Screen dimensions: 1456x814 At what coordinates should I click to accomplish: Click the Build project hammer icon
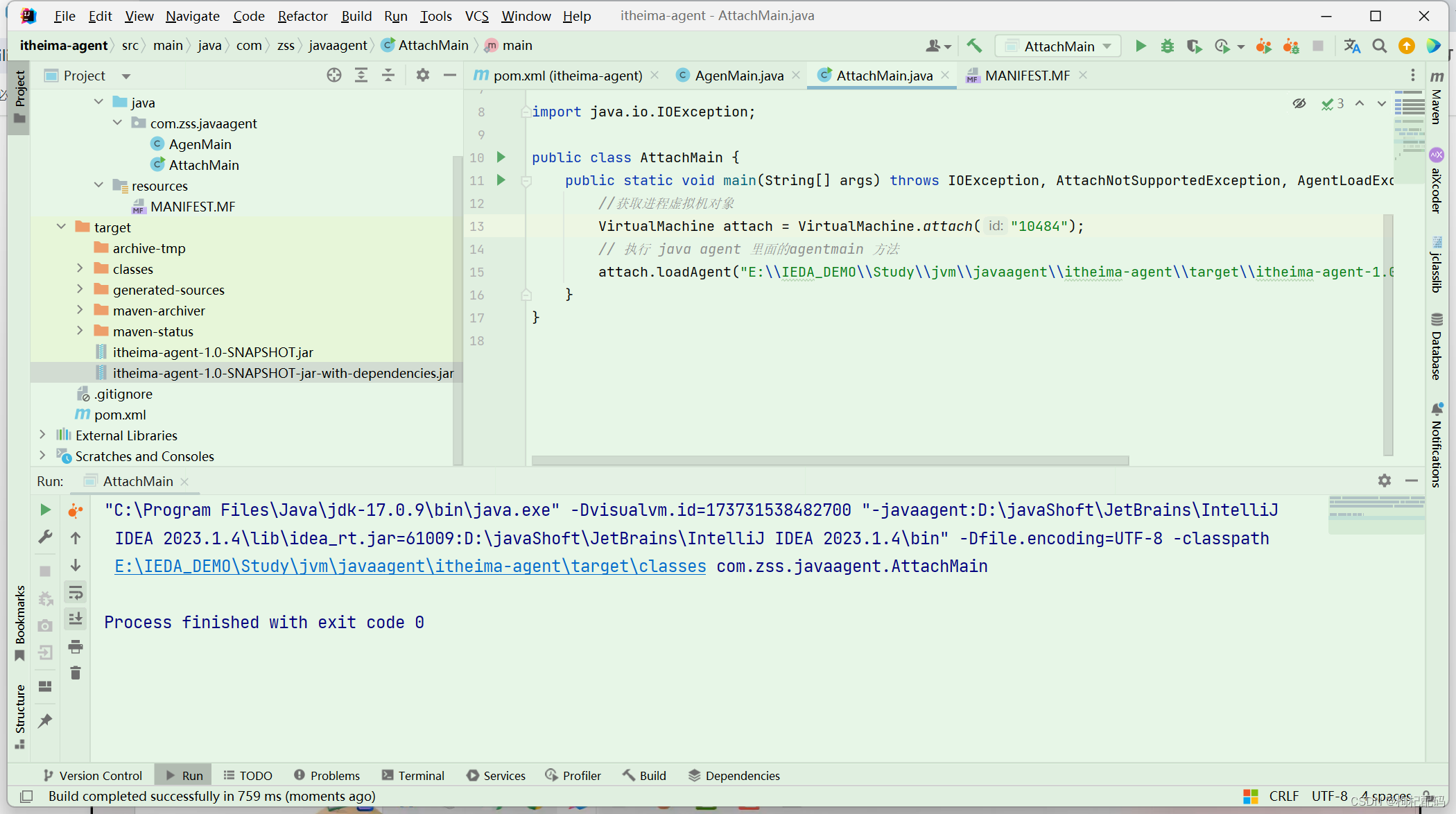pos(974,46)
